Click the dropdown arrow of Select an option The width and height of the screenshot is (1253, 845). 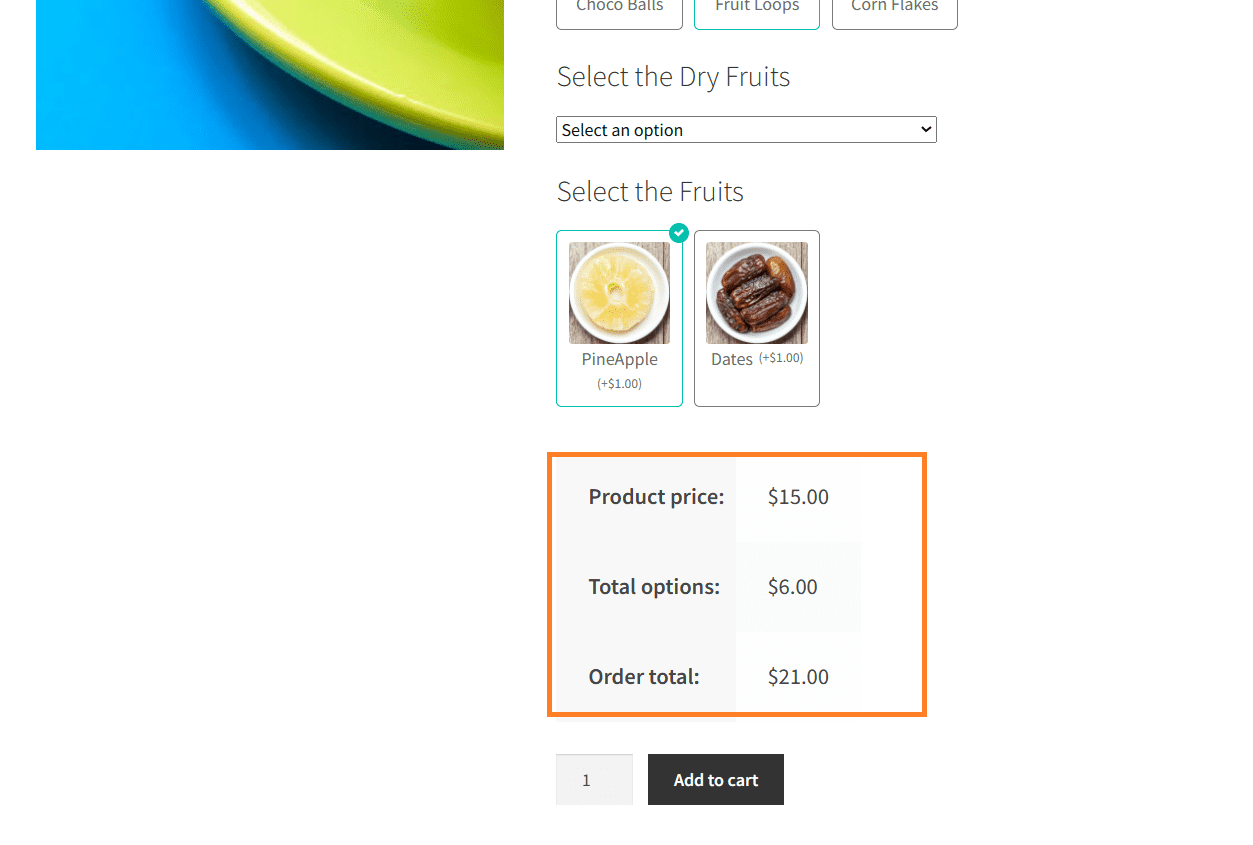[926, 129]
